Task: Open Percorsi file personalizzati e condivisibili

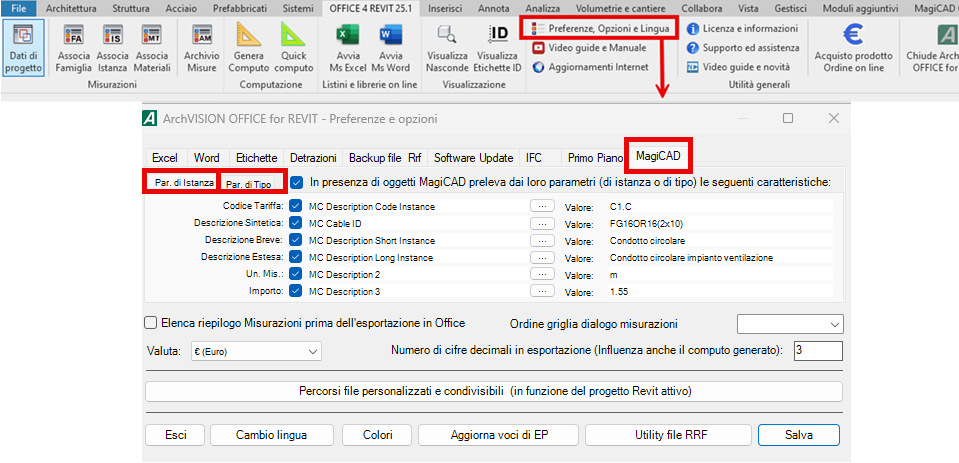Action: 494,391
